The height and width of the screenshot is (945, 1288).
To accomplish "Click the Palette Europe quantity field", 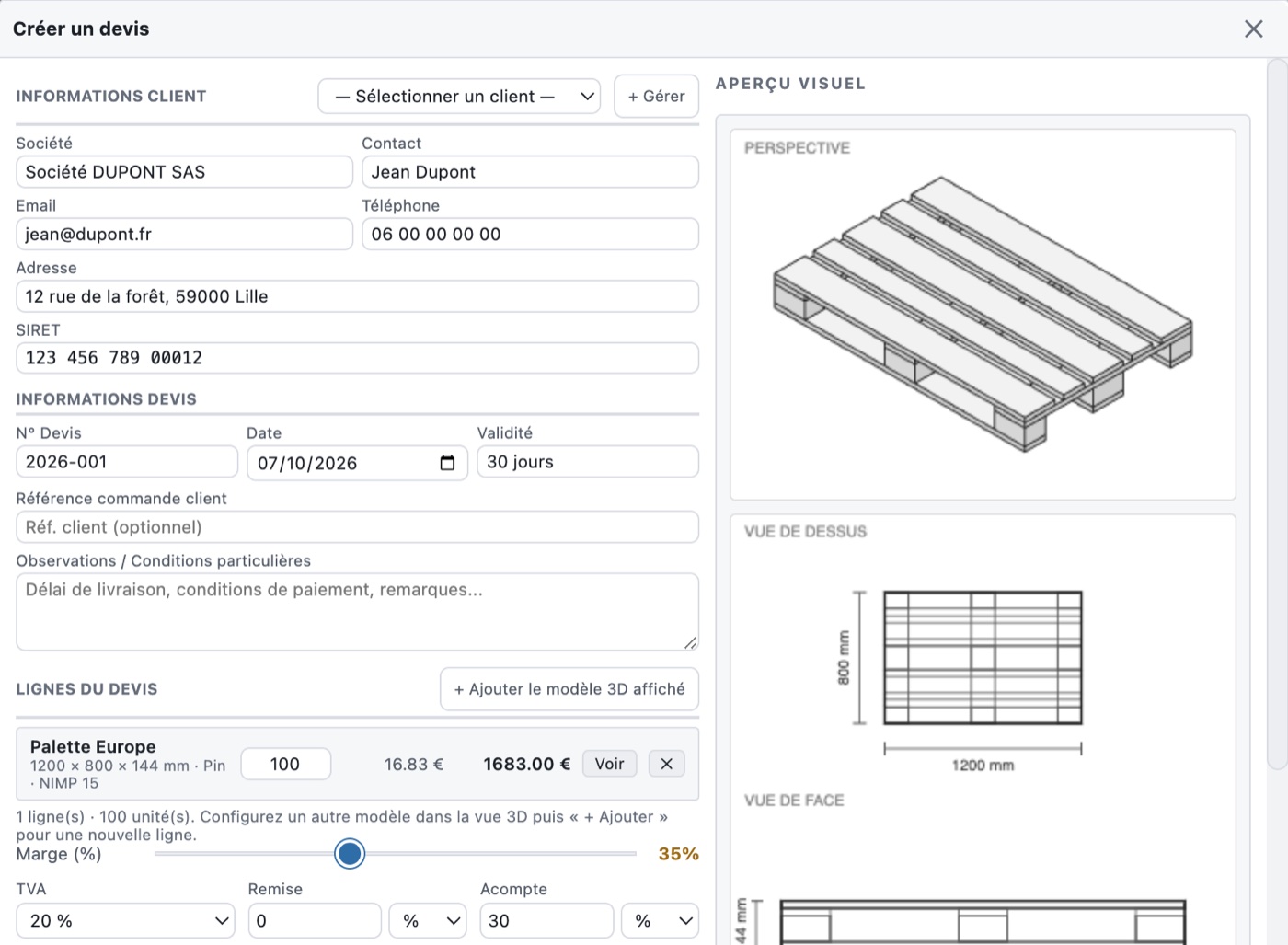I will [285, 764].
